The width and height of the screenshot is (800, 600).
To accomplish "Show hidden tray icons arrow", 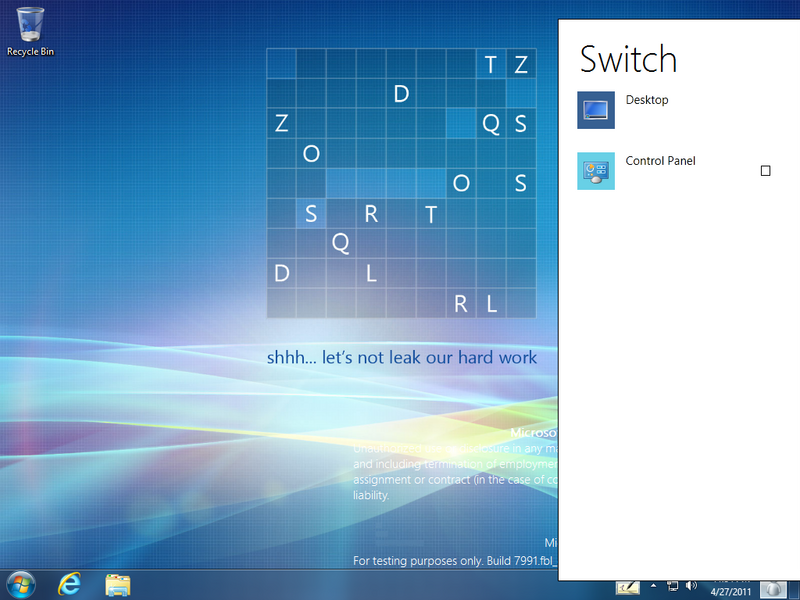I will pyautogui.click(x=653, y=586).
